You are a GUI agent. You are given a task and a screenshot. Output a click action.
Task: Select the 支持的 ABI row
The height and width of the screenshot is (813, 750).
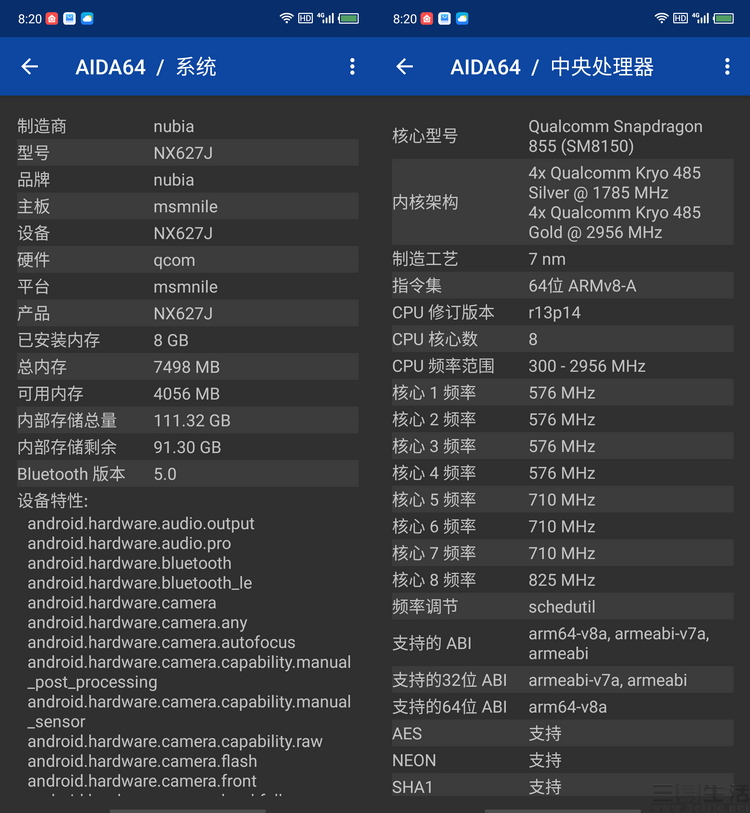point(563,643)
